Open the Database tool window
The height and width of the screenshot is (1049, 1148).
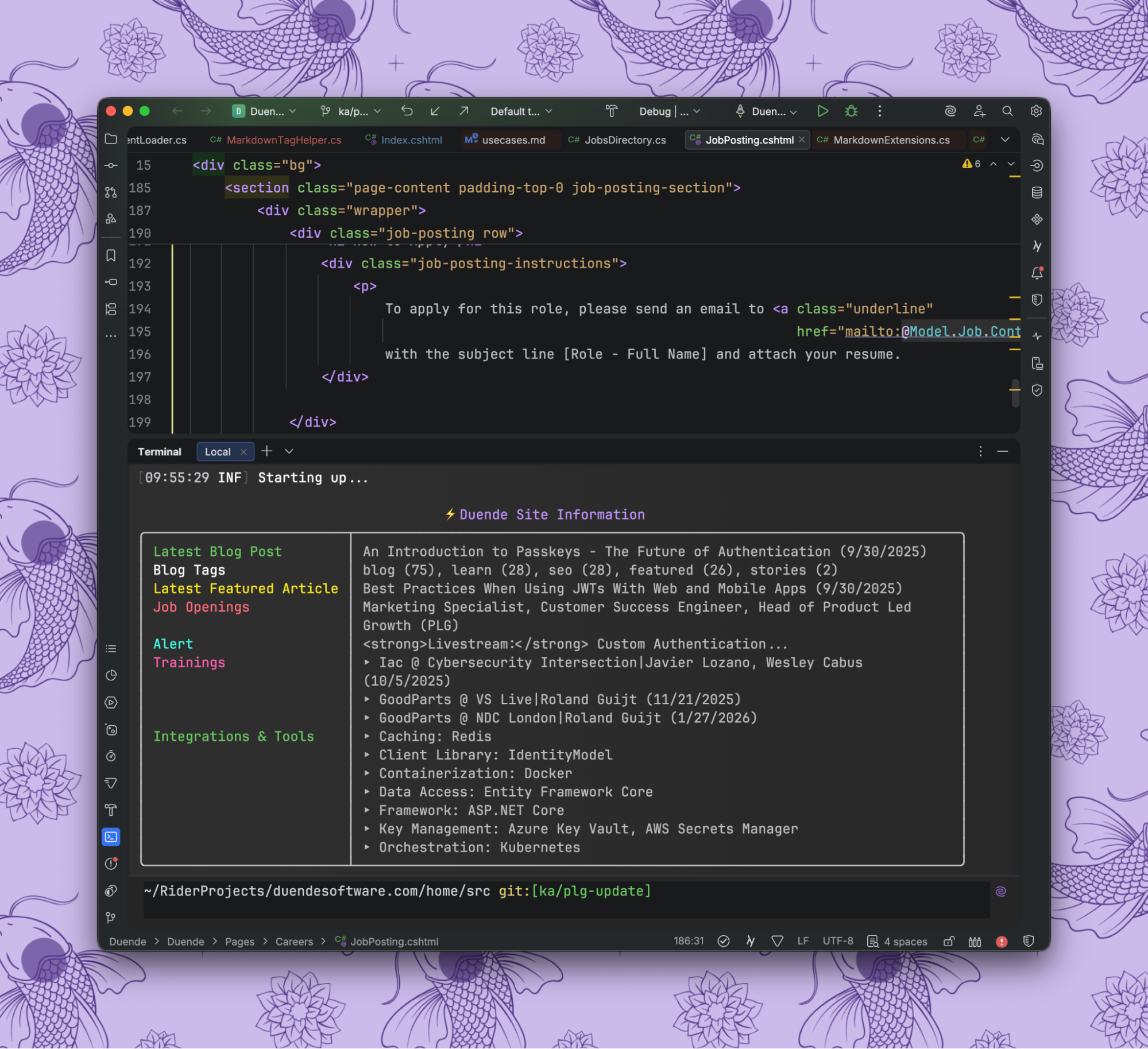click(x=1037, y=192)
